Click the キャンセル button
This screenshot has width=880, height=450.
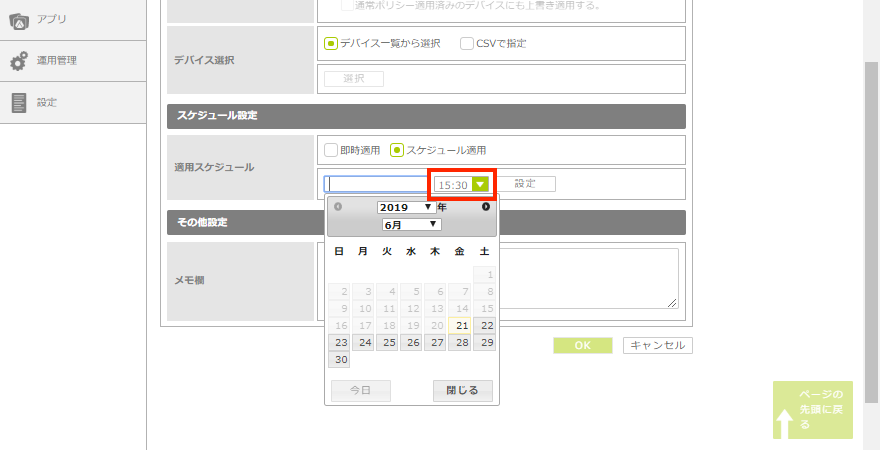(657, 346)
